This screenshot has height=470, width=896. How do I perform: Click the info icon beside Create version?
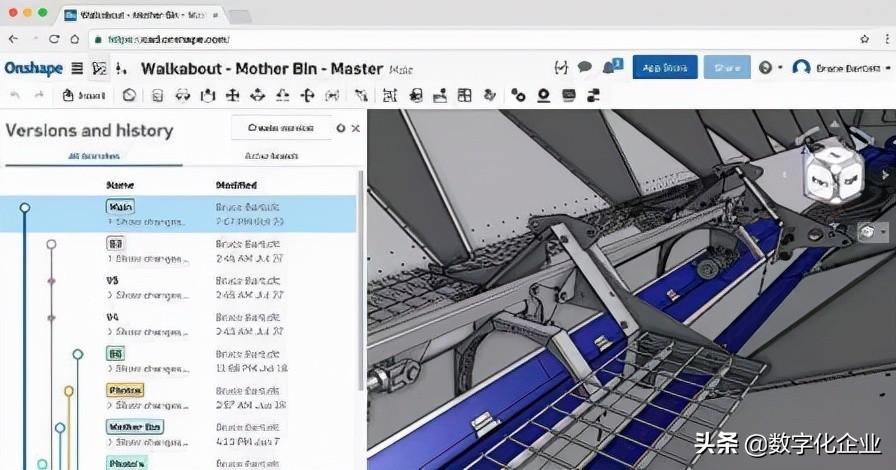coord(341,128)
